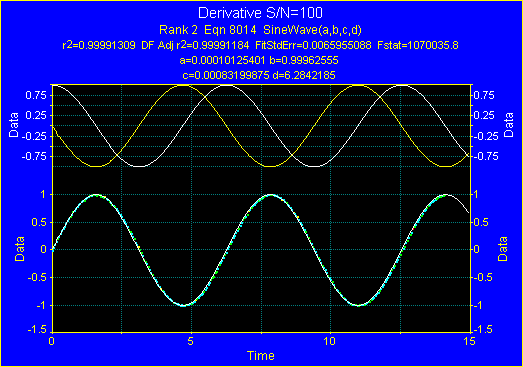Click the white "Data" label on left axis
The height and width of the screenshot is (367, 523).
click(x=14, y=125)
